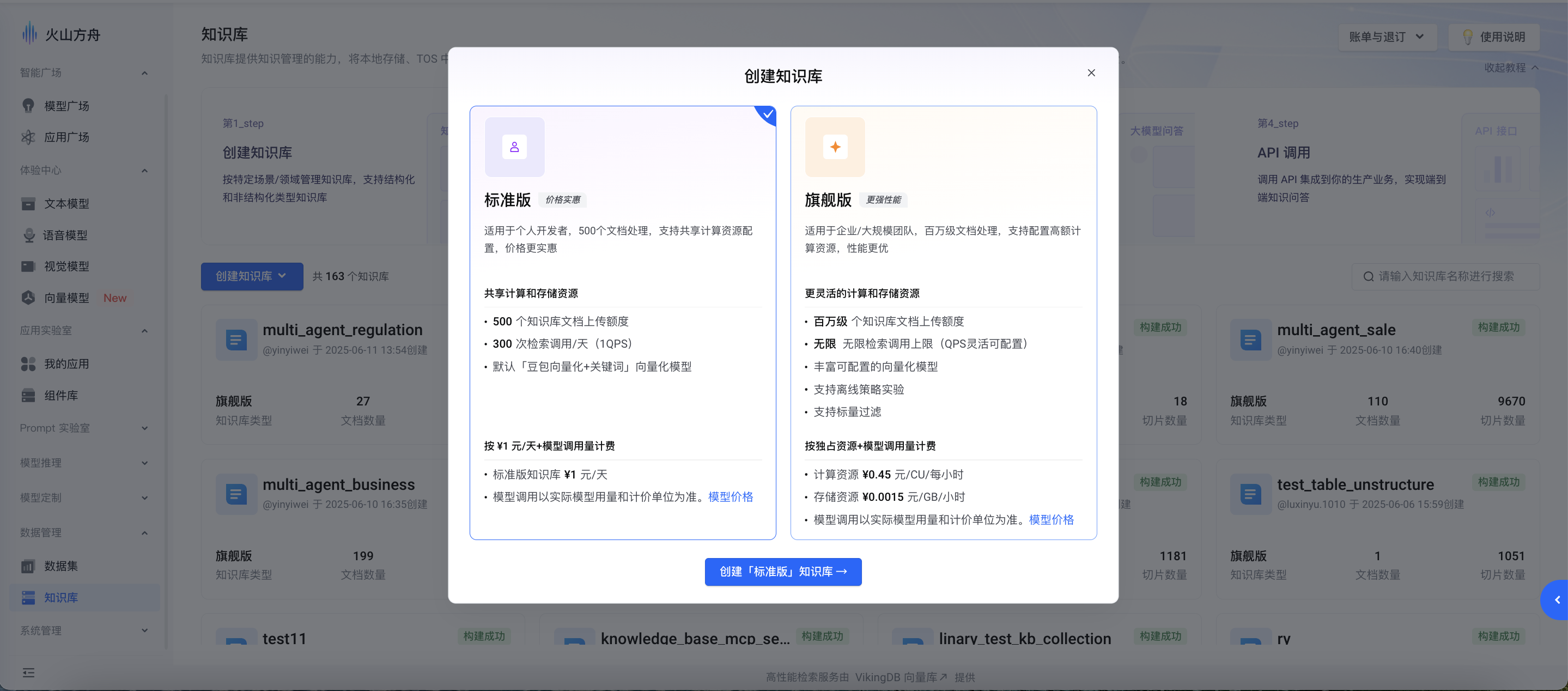Image resolution: width=1568 pixels, height=691 pixels.
Task: Open the test_table_unstructure knowledge base card
Action: pyautogui.click(x=1377, y=530)
